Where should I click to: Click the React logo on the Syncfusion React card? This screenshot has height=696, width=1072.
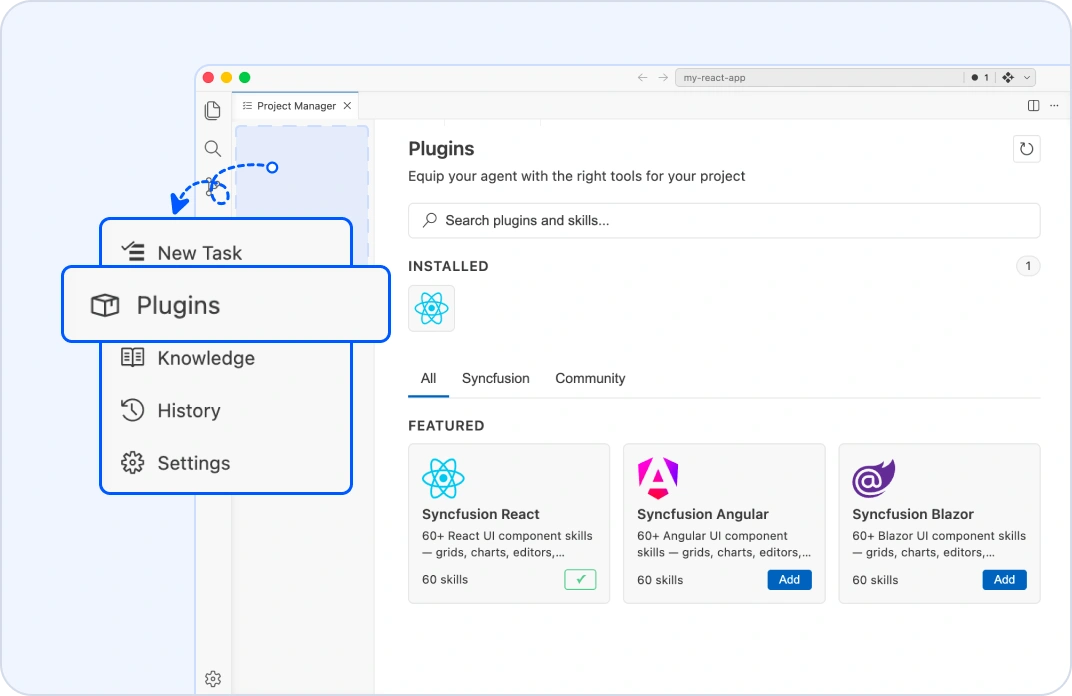(443, 478)
